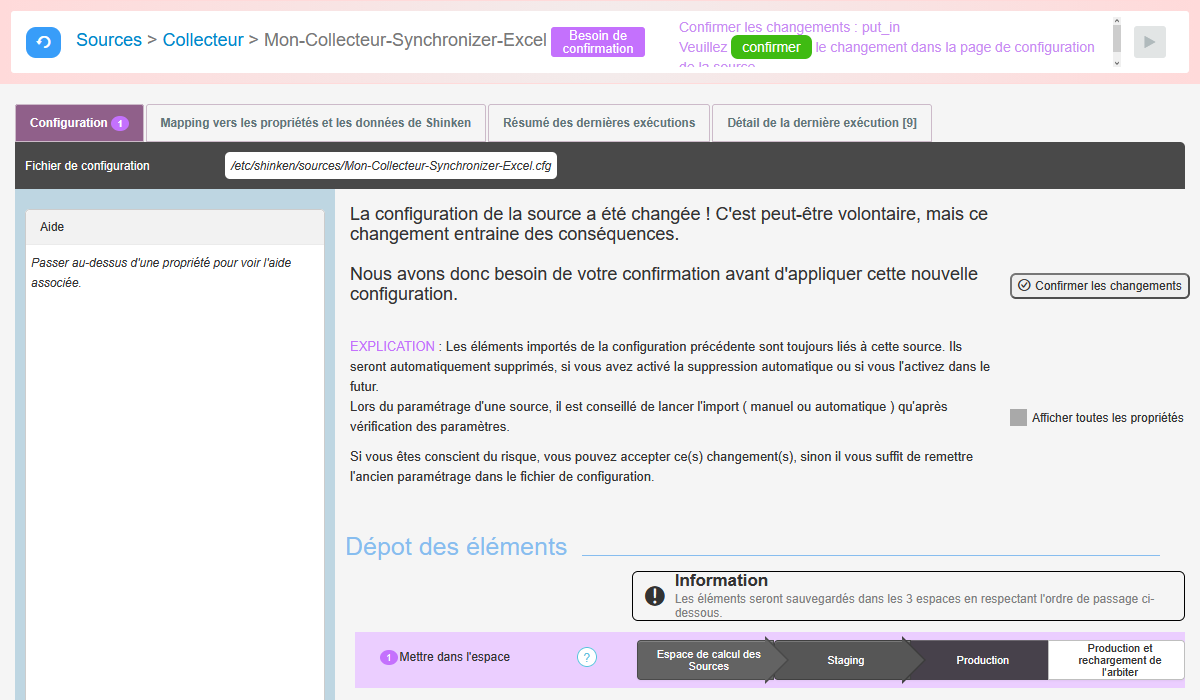Go to Sources breadcrumb link
The height and width of the screenshot is (700, 1200).
coord(109,40)
